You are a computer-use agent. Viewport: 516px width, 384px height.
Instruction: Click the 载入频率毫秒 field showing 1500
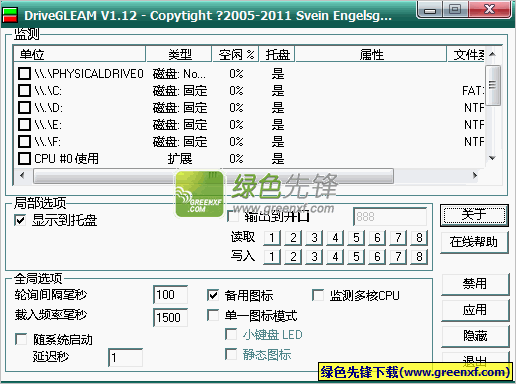pyautogui.click(x=170, y=318)
